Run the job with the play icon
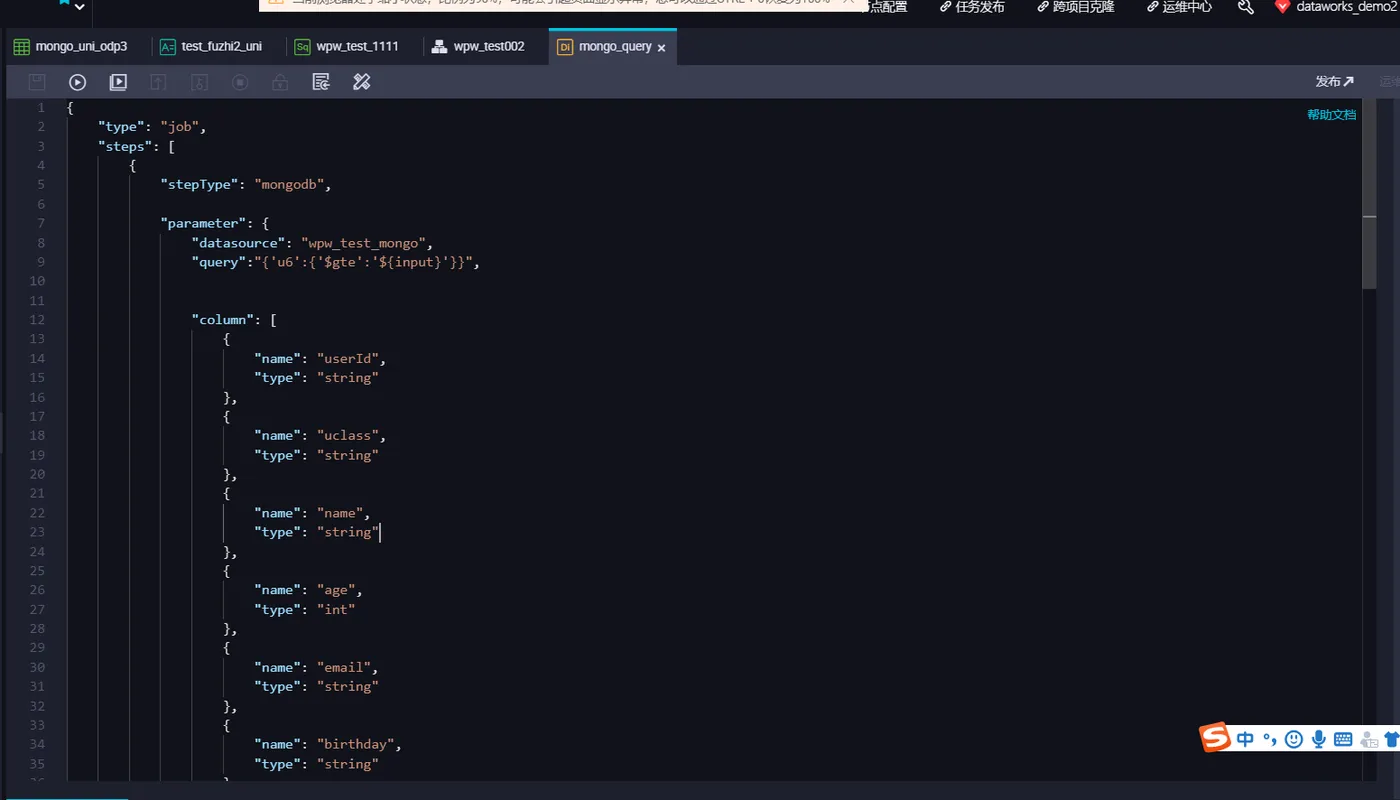 tap(77, 82)
